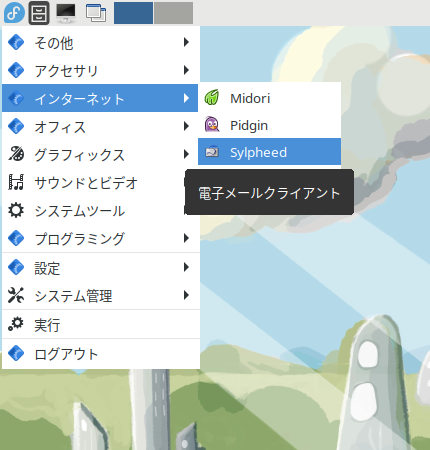Expand the プログラミング submenu arrow
Screen dimensions: 430x450
click(186, 238)
